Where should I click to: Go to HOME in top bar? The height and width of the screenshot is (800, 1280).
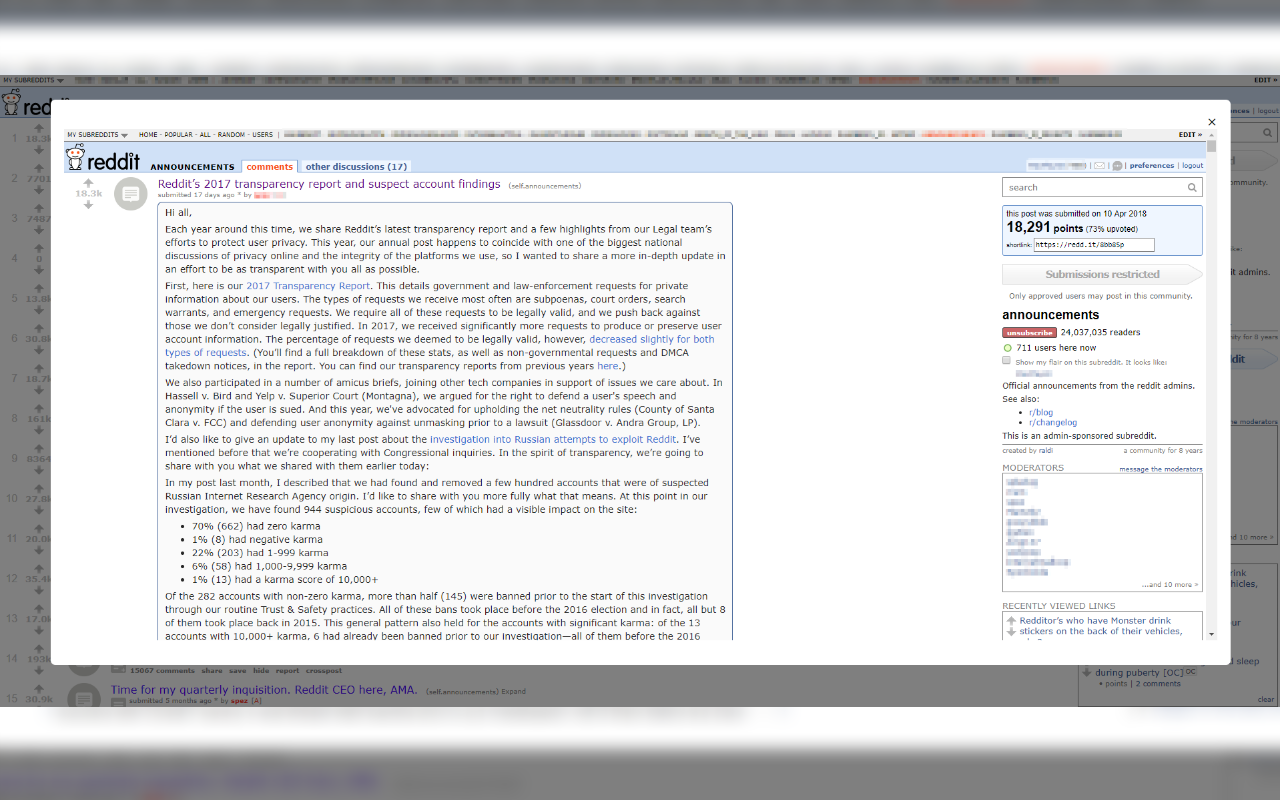148,134
